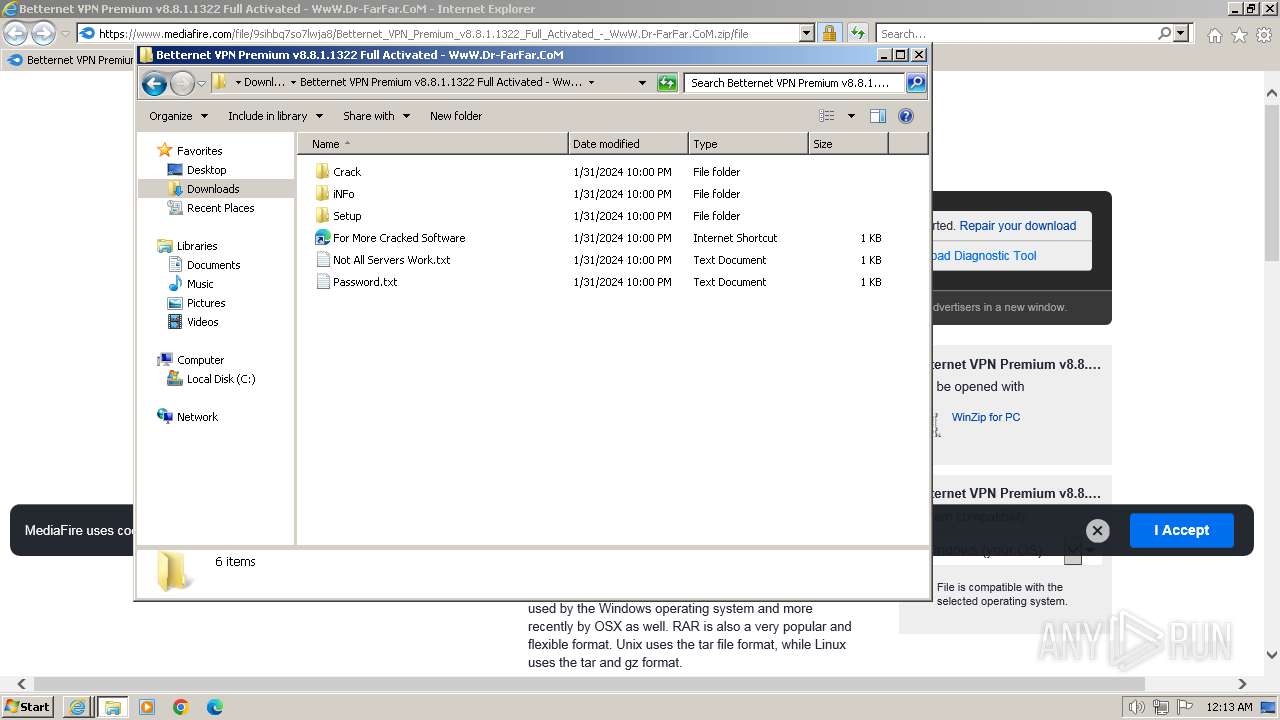
Task: Click taskbar clock showing 12:13 AM
Action: pyautogui.click(x=1229, y=707)
